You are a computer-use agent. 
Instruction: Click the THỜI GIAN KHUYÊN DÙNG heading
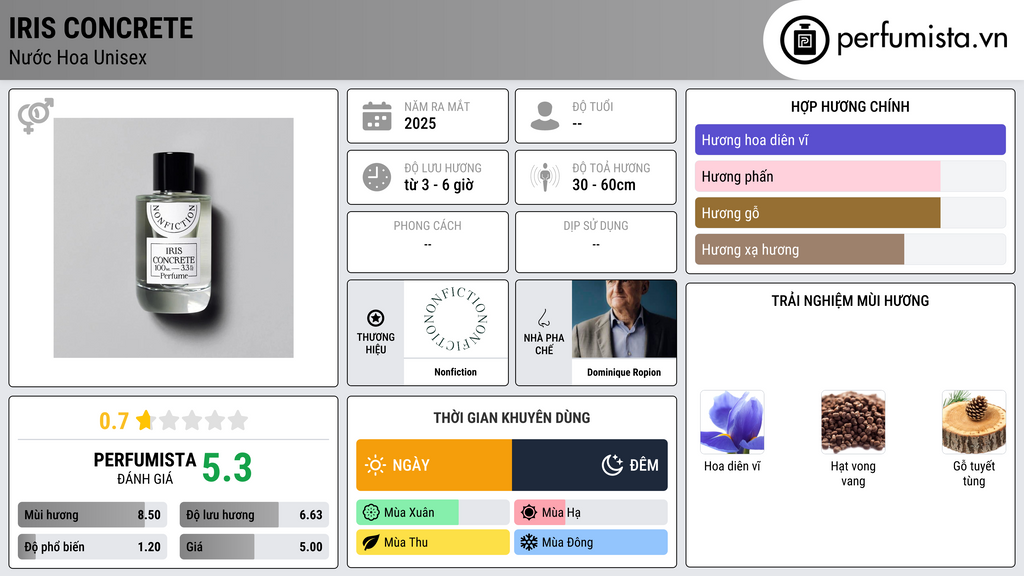[x=512, y=418]
